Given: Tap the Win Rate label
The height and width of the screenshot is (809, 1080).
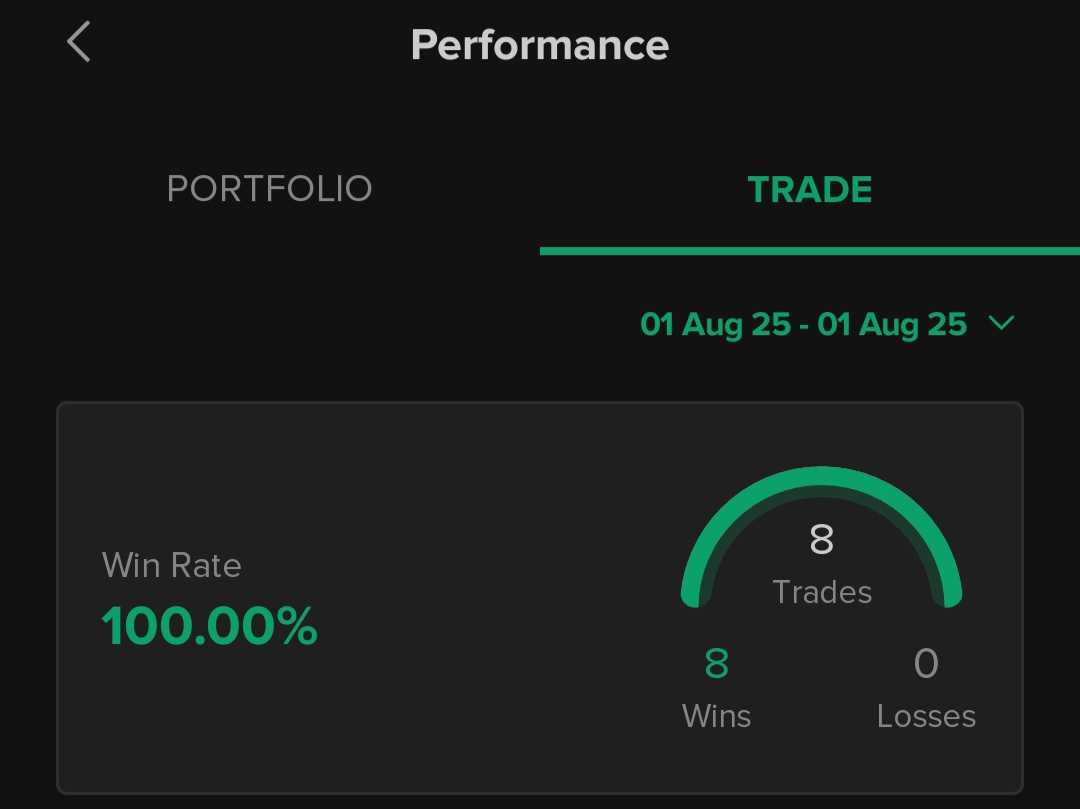Looking at the screenshot, I should click(x=172, y=565).
